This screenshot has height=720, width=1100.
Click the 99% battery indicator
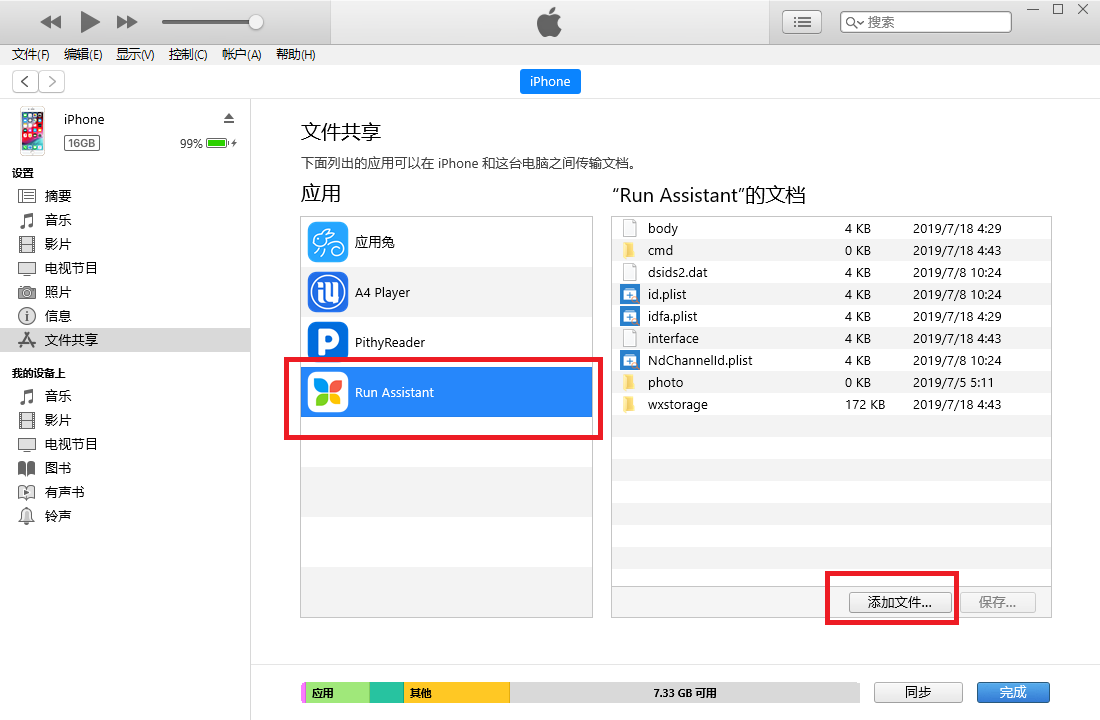click(208, 143)
